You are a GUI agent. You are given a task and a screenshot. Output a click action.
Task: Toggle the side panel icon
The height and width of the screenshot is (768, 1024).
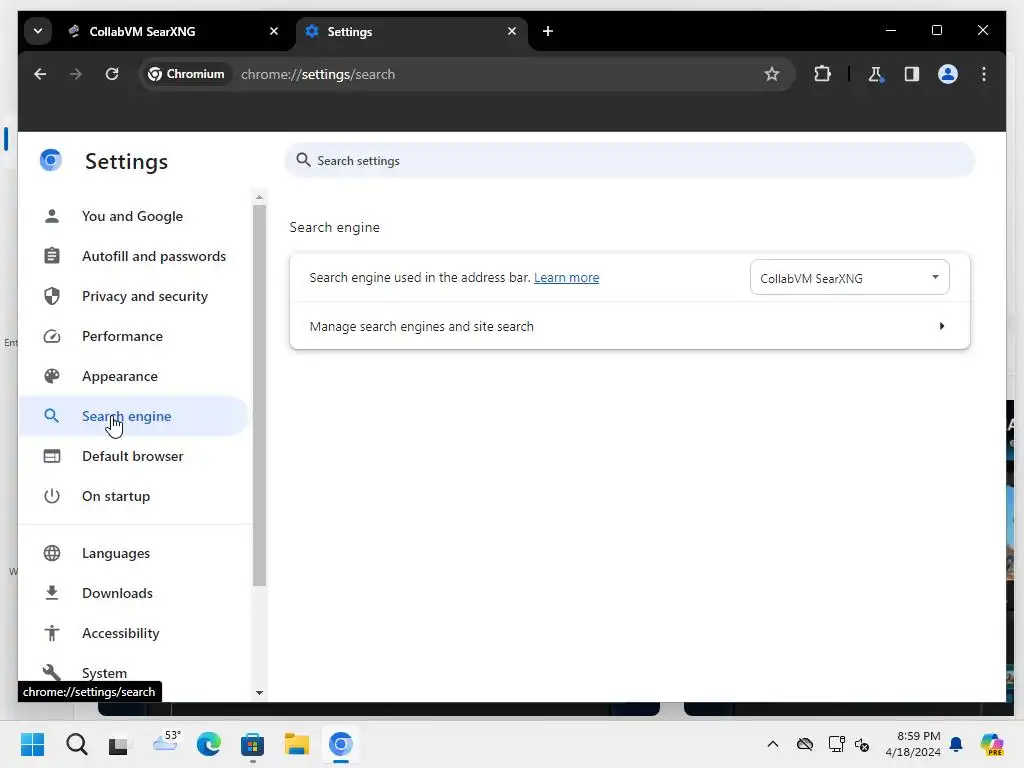pos(912,74)
